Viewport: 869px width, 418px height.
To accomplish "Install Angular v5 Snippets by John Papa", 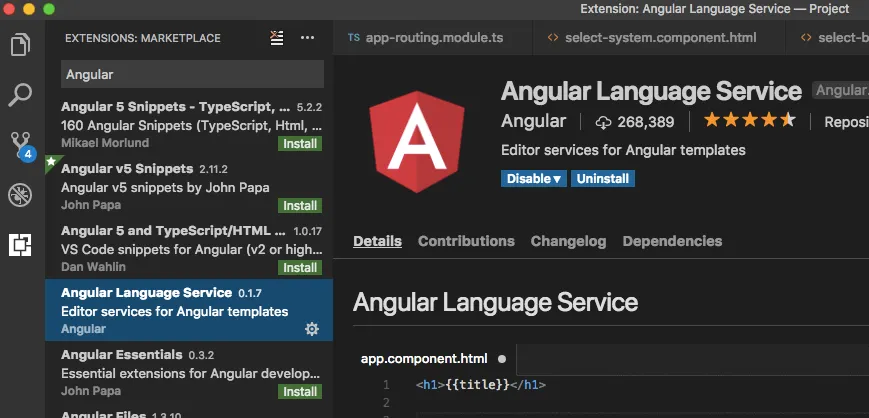I will click(x=300, y=206).
